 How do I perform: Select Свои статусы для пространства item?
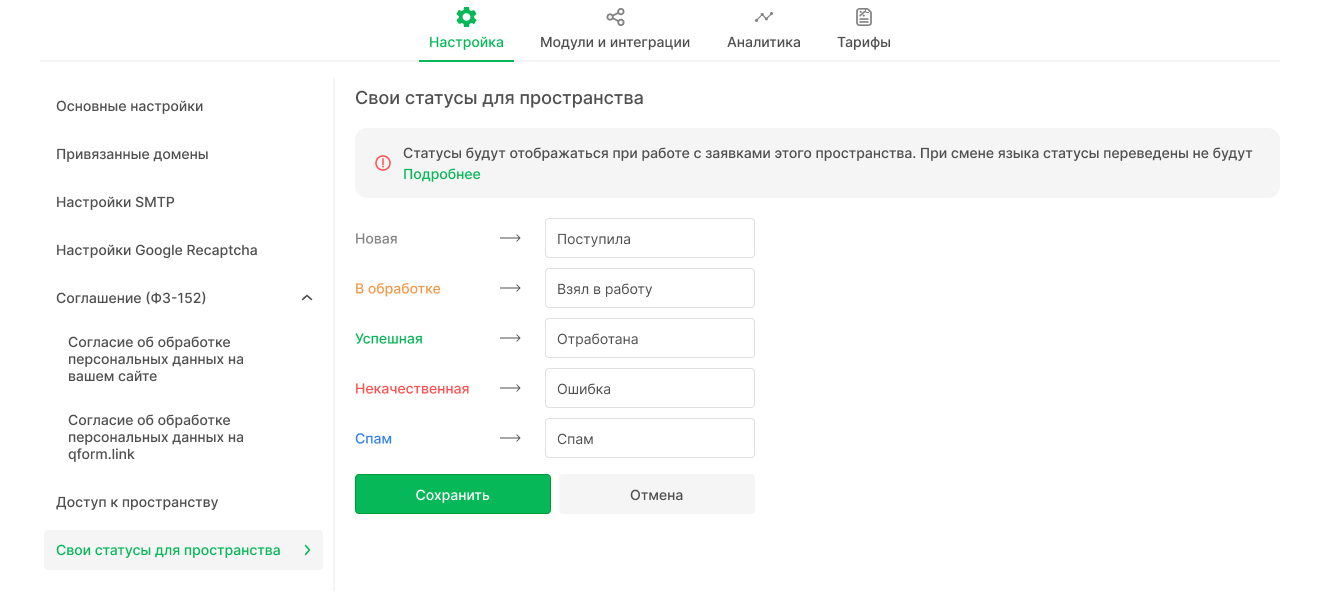tap(183, 550)
